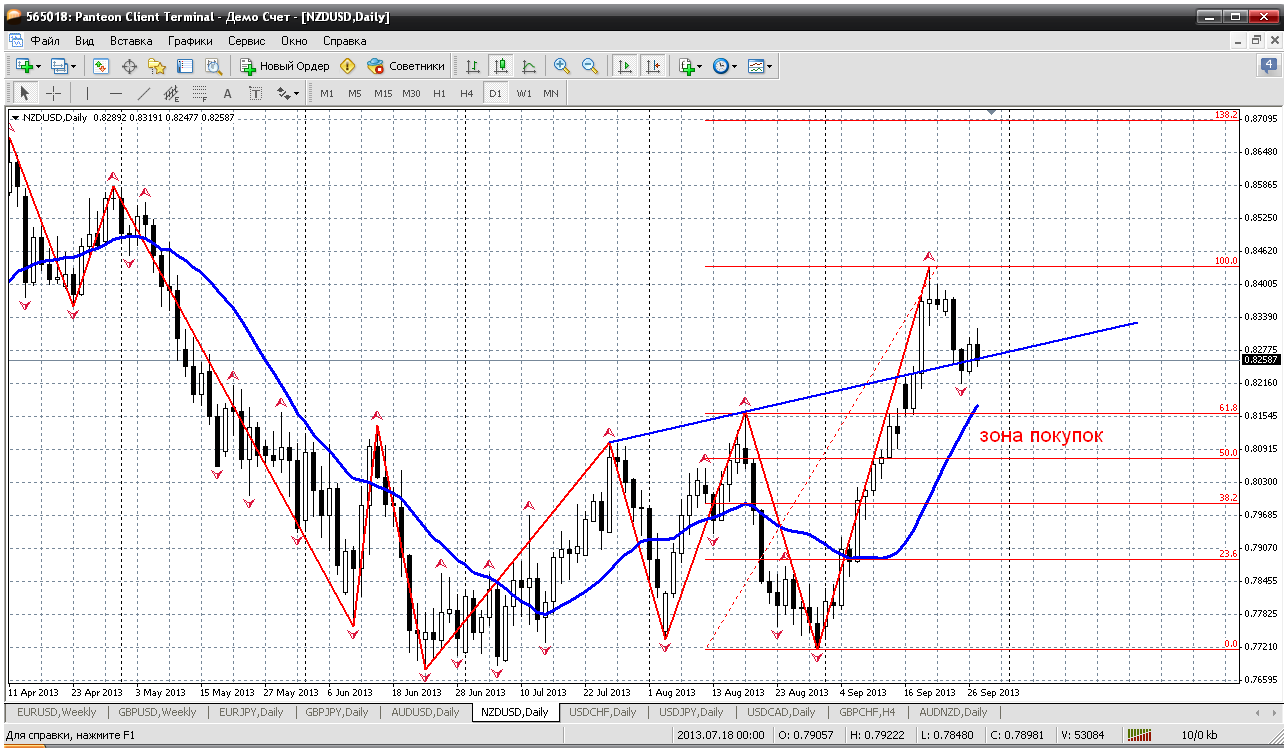
Task: Open the Окно menu
Action: (x=294, y=41)
